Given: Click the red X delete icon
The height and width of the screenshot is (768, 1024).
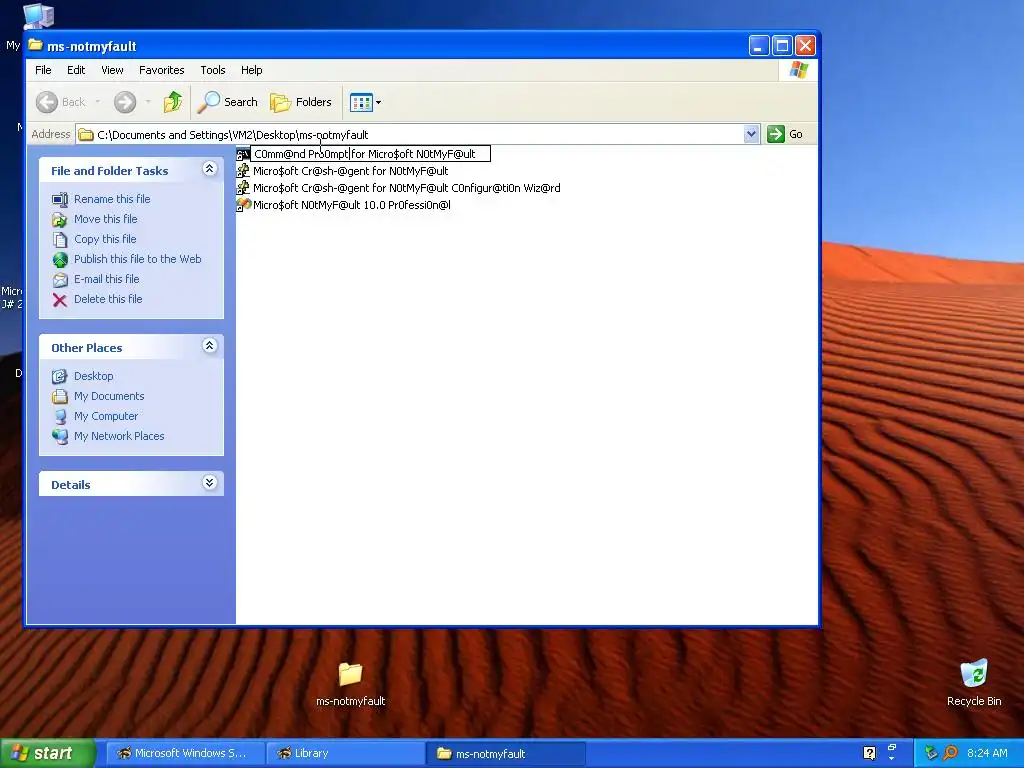Looking at the screenshot, I should (60, 300).
